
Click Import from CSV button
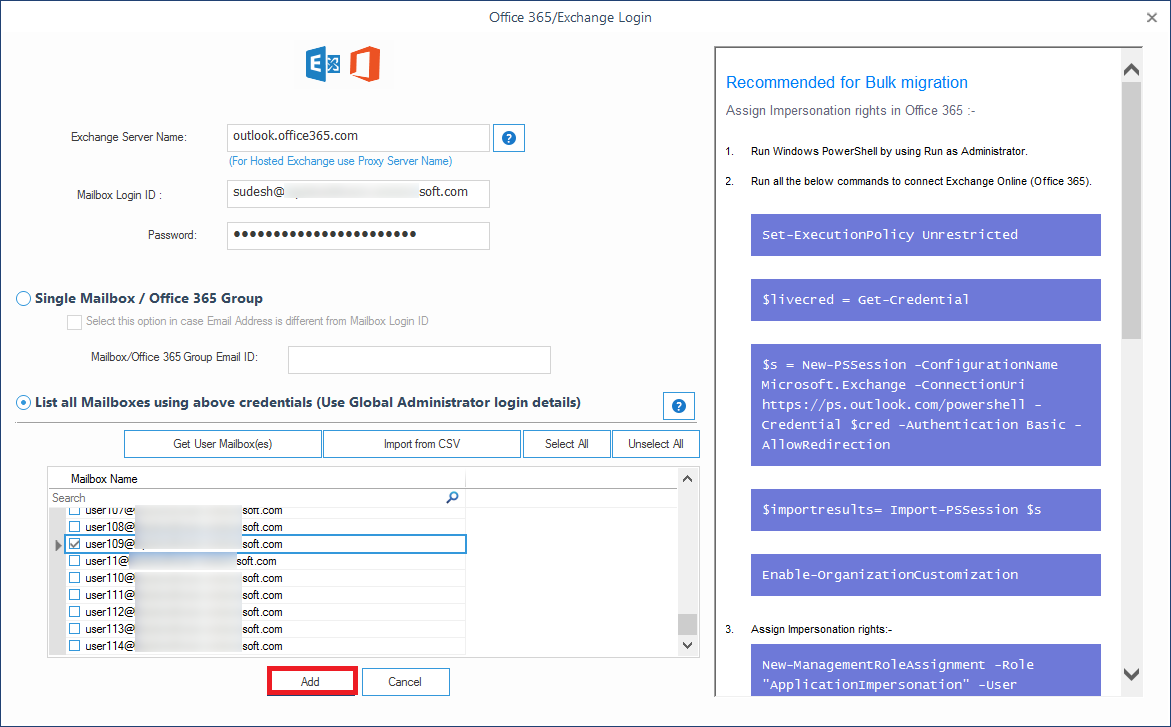422,444
